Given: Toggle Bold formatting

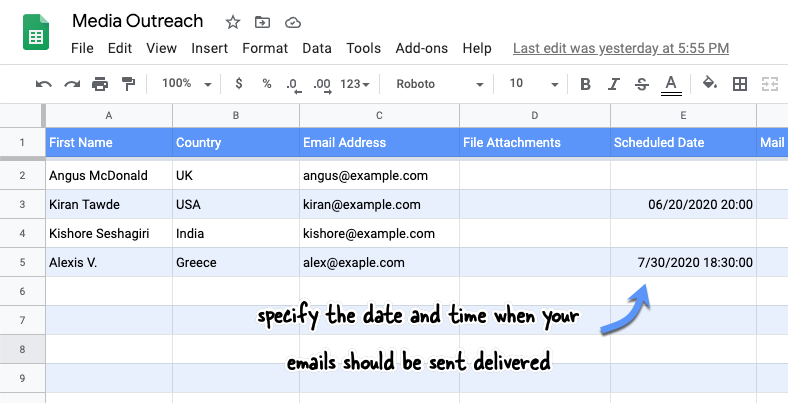Looking at the screenshot, I should (x=585, y=84).
